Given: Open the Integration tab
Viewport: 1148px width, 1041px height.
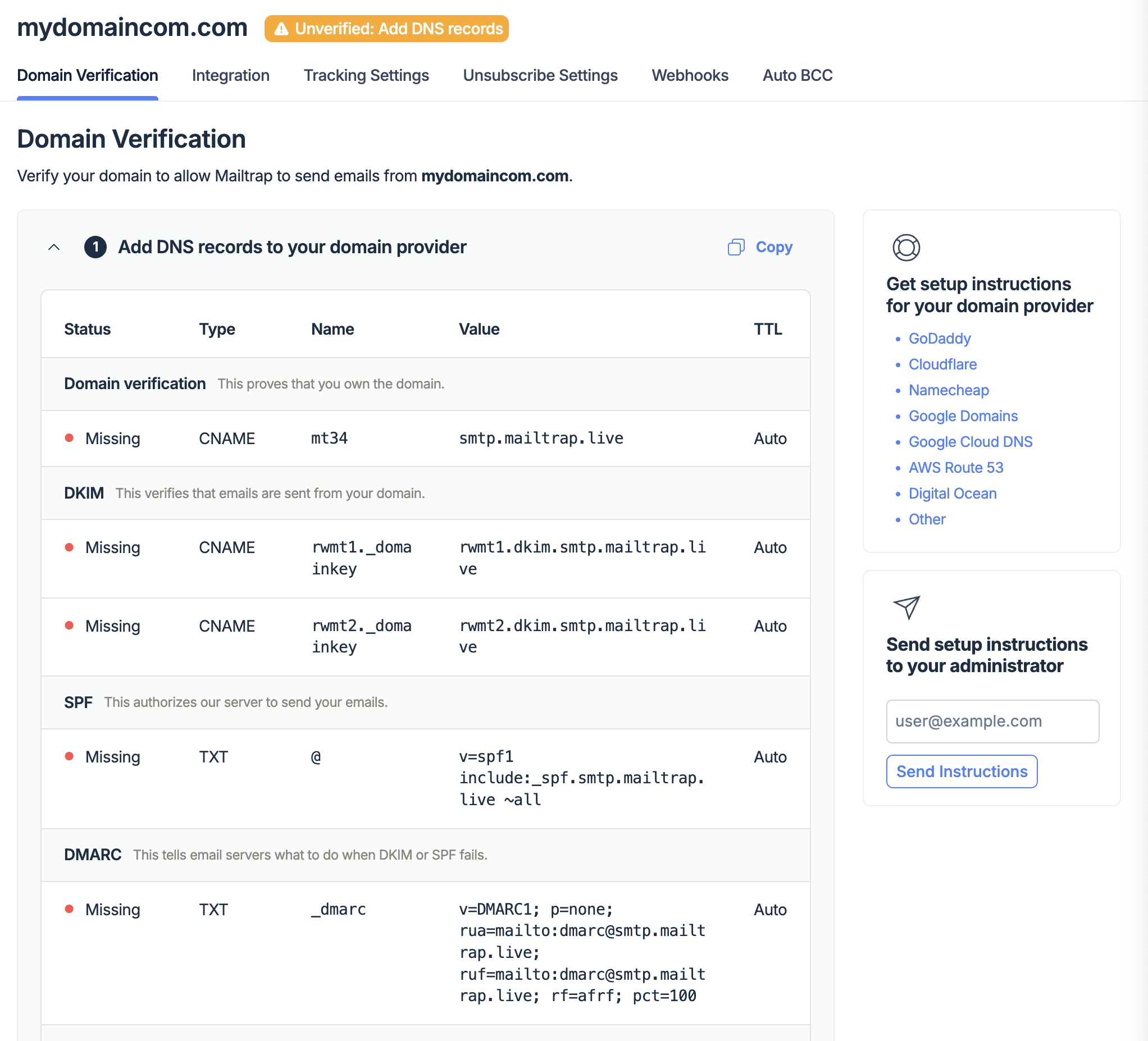Looking at the screenshot, I should tap(230, 74).
